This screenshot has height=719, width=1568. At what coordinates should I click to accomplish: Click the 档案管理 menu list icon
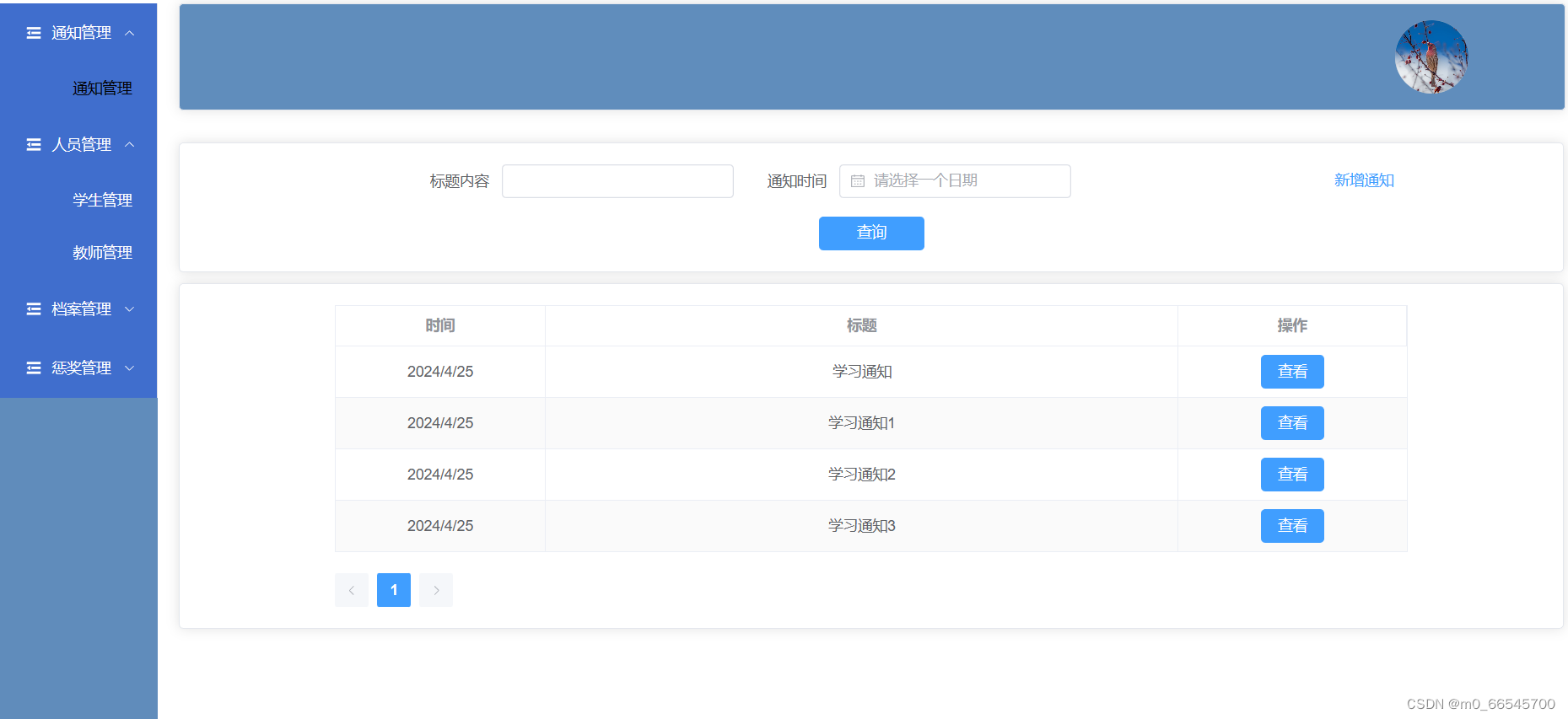34,309
